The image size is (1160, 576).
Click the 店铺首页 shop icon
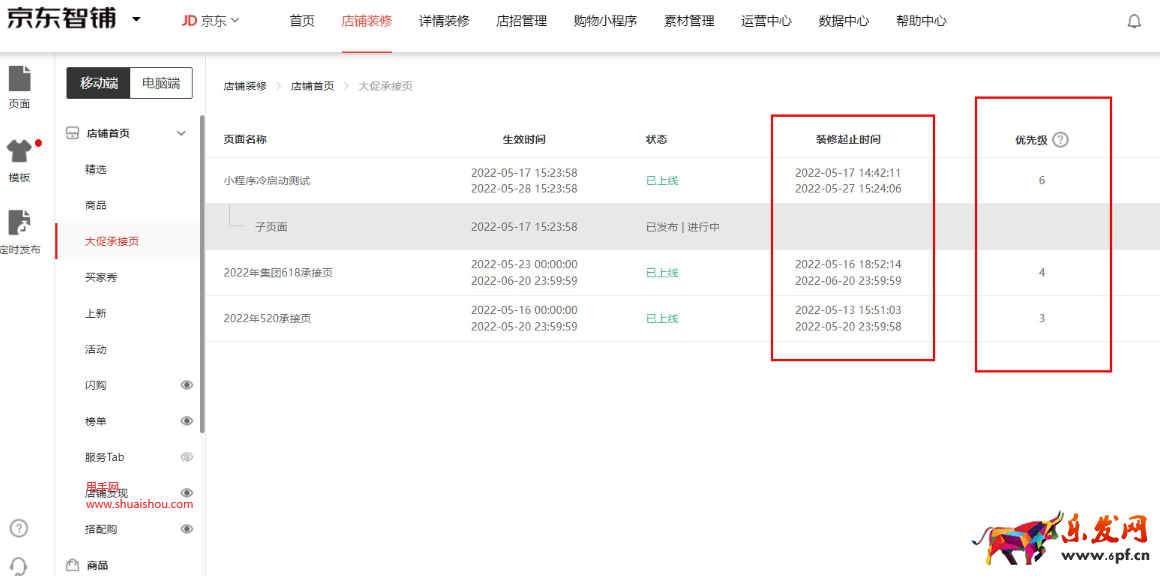pos(72,133)
